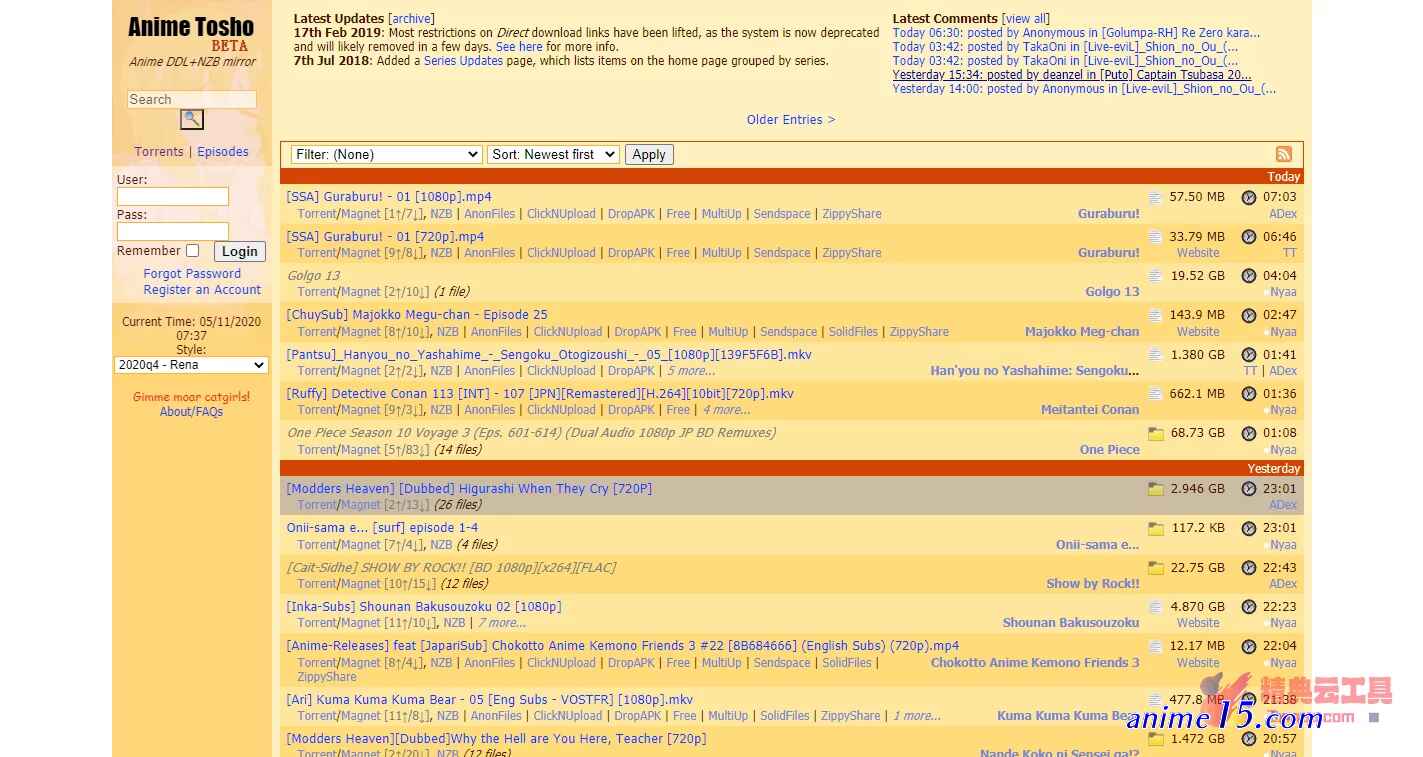
Task: Click clock icon beside 01:41
Action: coord(1249,355)
